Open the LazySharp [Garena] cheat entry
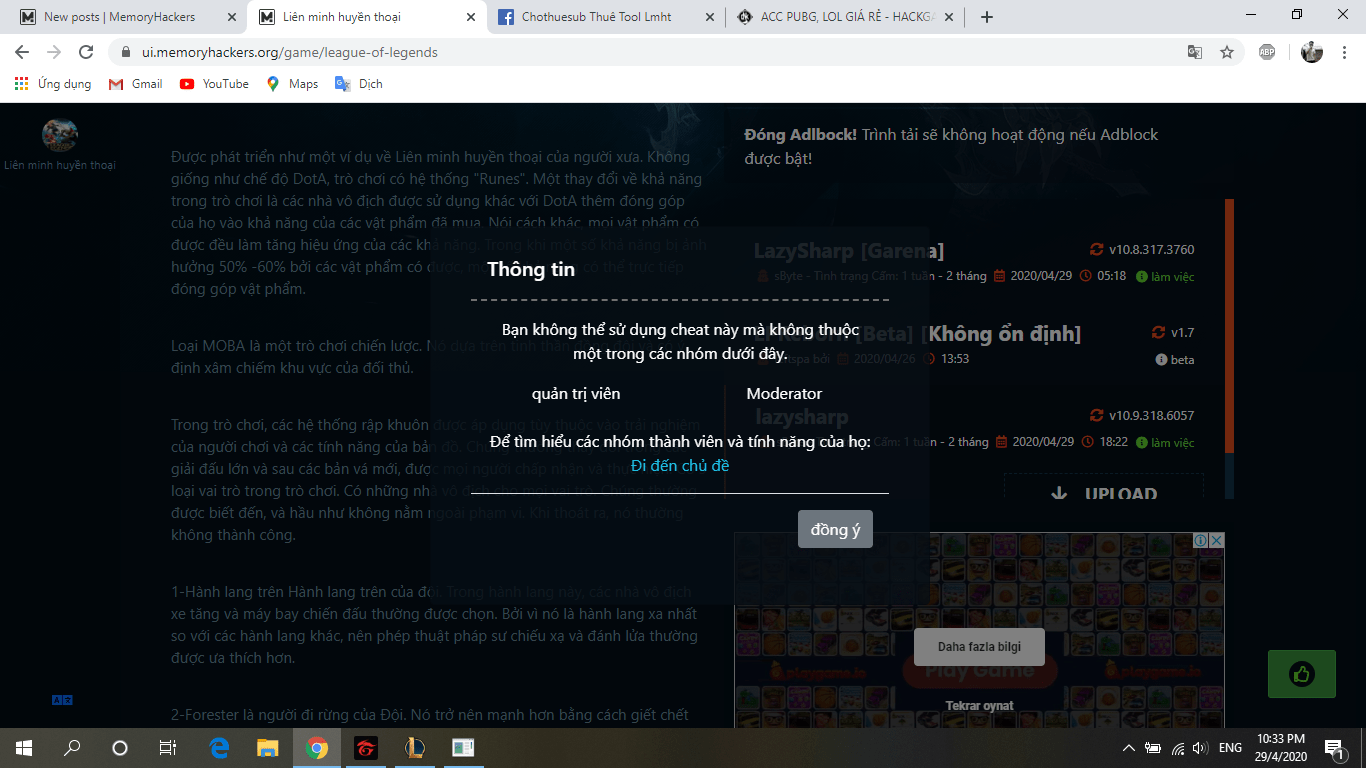 (849, 251)
